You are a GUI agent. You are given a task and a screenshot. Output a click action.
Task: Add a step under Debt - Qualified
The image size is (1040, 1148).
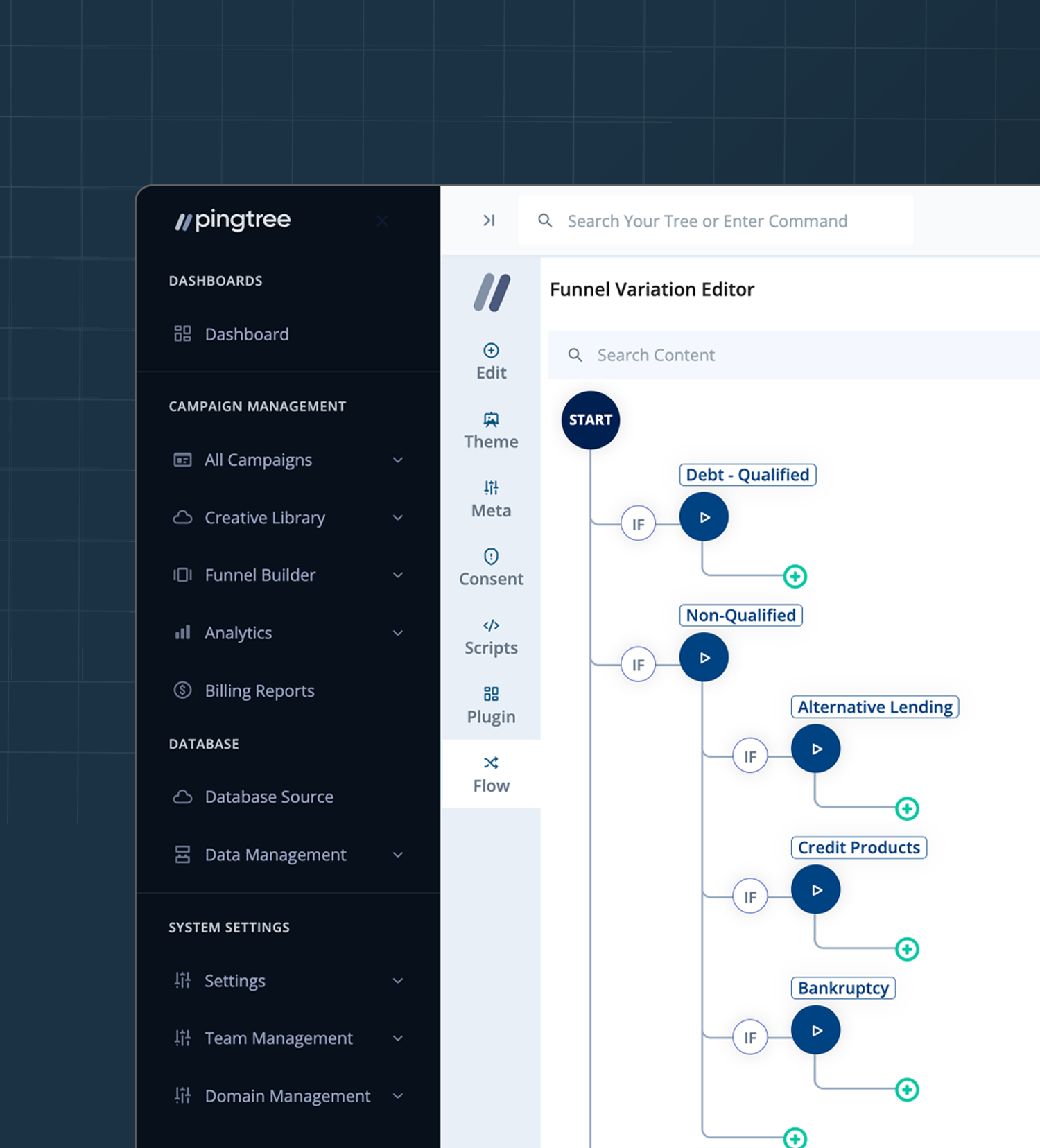click(795, 576)
